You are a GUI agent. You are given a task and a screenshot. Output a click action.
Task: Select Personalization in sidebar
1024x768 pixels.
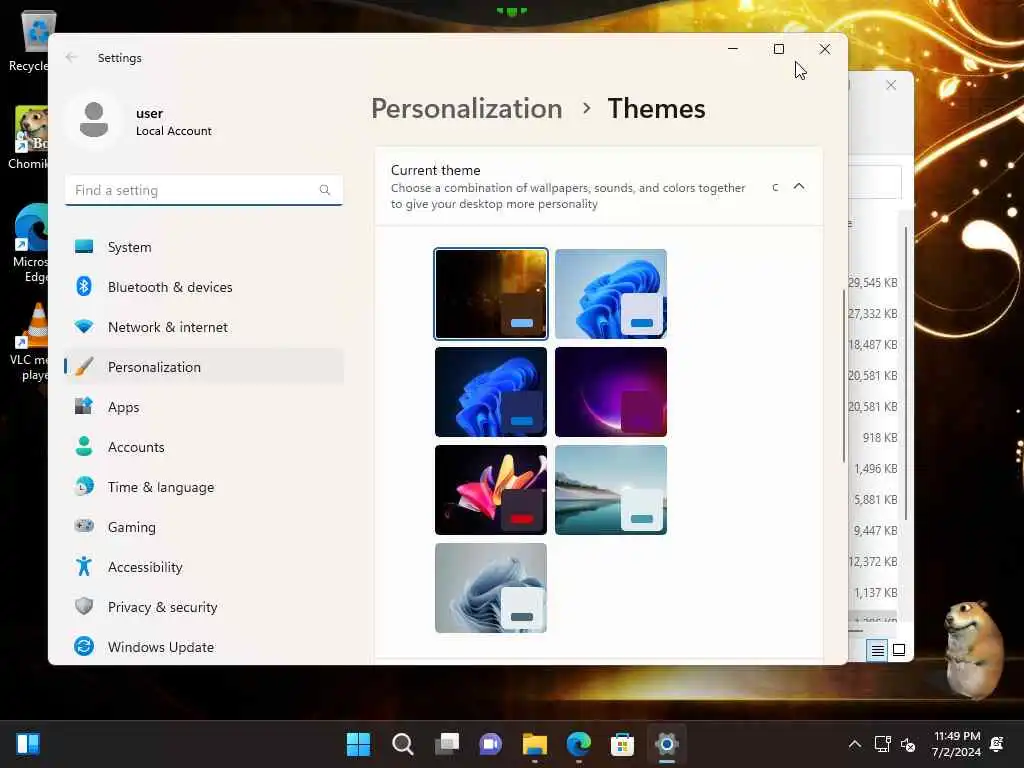[x=204, y=367]
